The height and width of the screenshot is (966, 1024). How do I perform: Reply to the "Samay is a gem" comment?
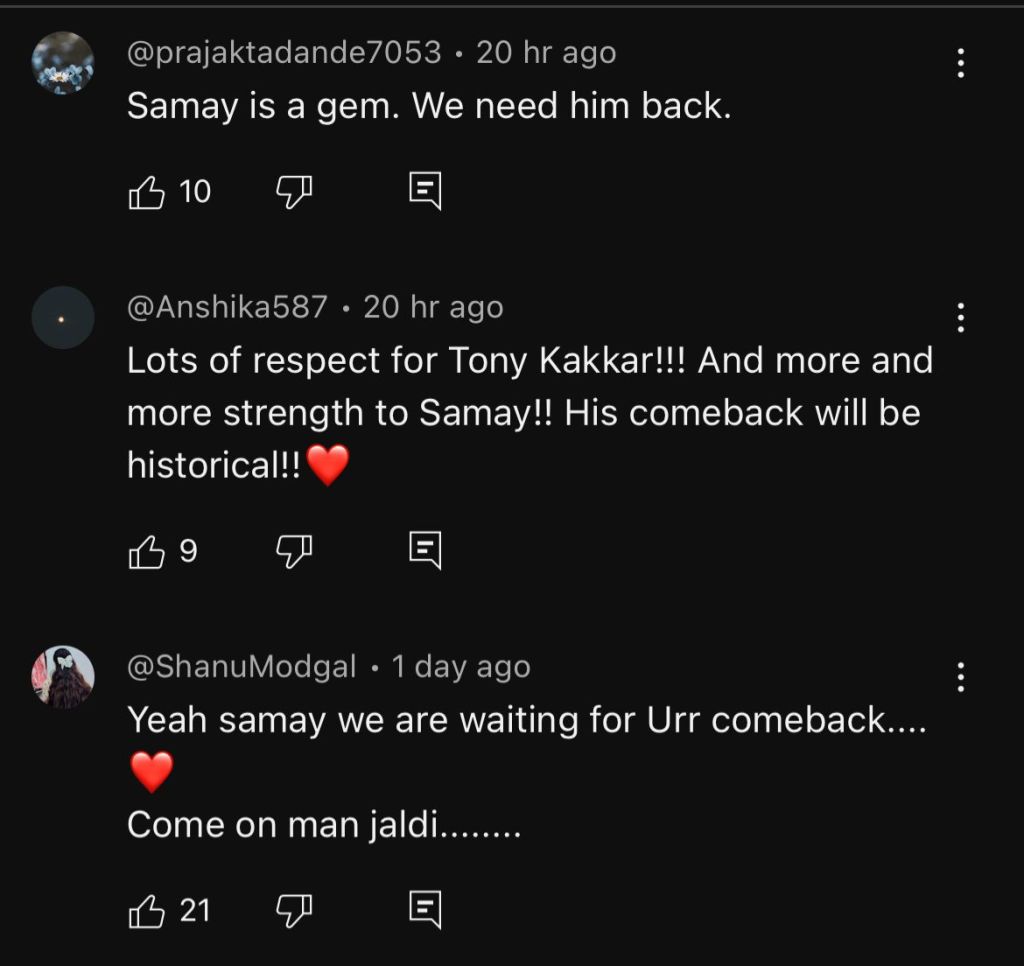(x=425, y=191)
